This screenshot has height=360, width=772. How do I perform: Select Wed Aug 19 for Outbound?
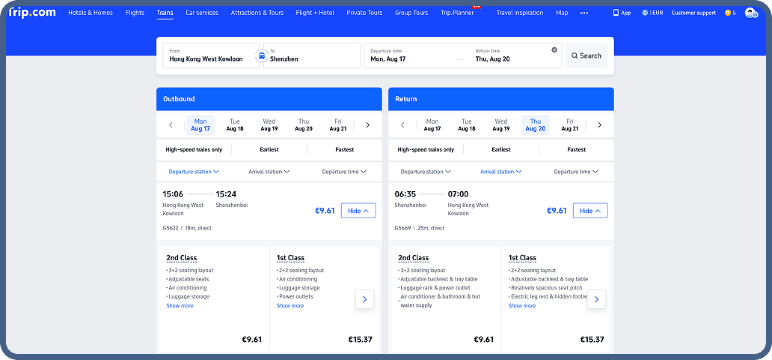pyautogui.click(x=269, y=125)
